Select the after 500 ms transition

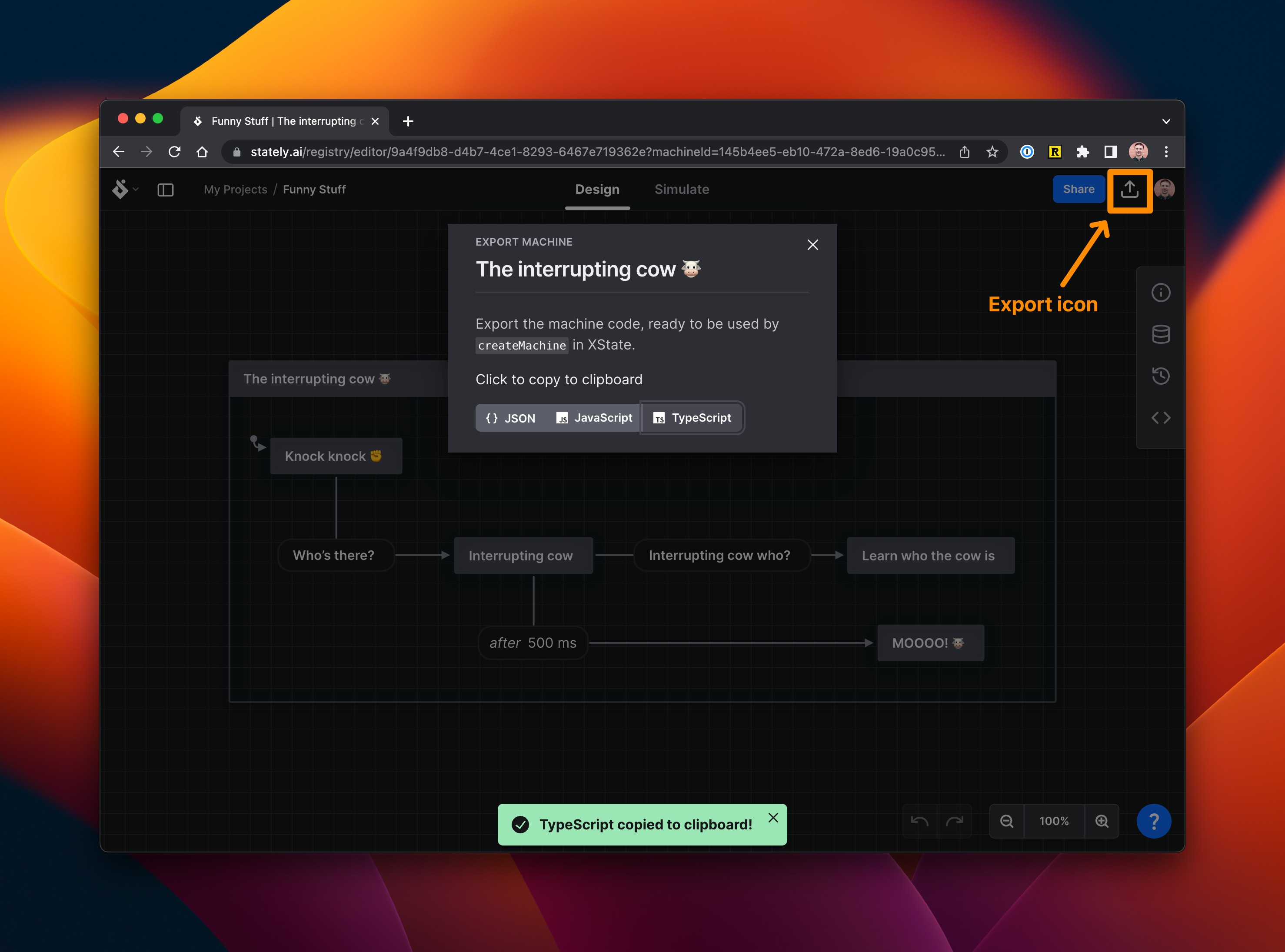[x=533, y=642]
